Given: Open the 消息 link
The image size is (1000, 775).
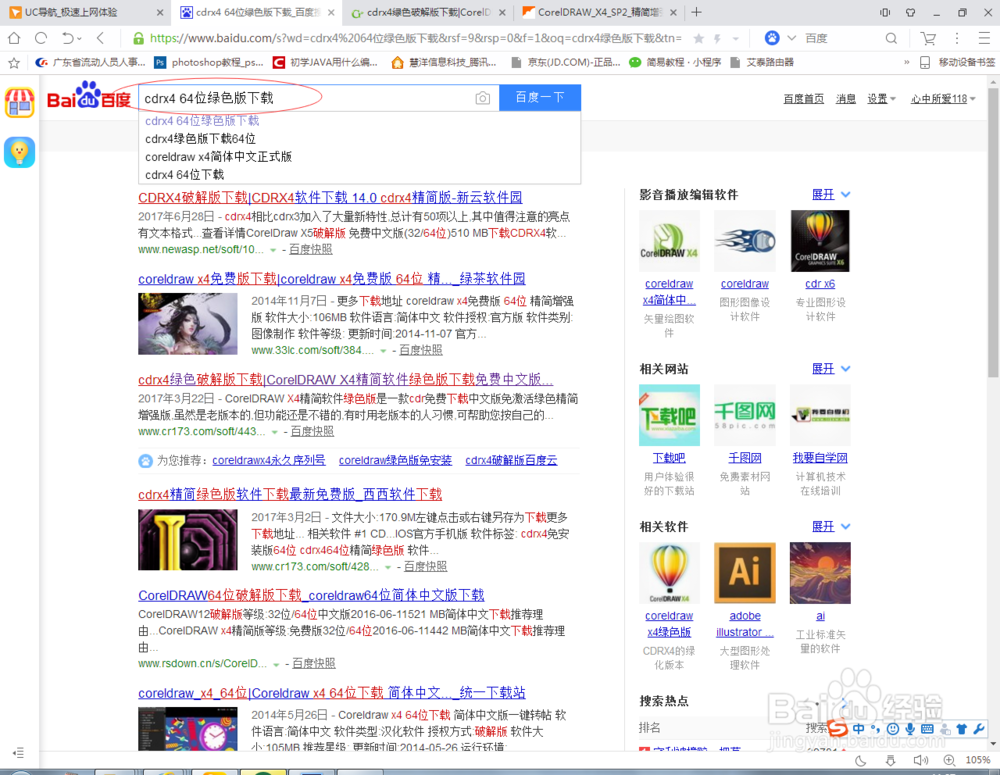Looking at the screenshot, I should (846, 99).
